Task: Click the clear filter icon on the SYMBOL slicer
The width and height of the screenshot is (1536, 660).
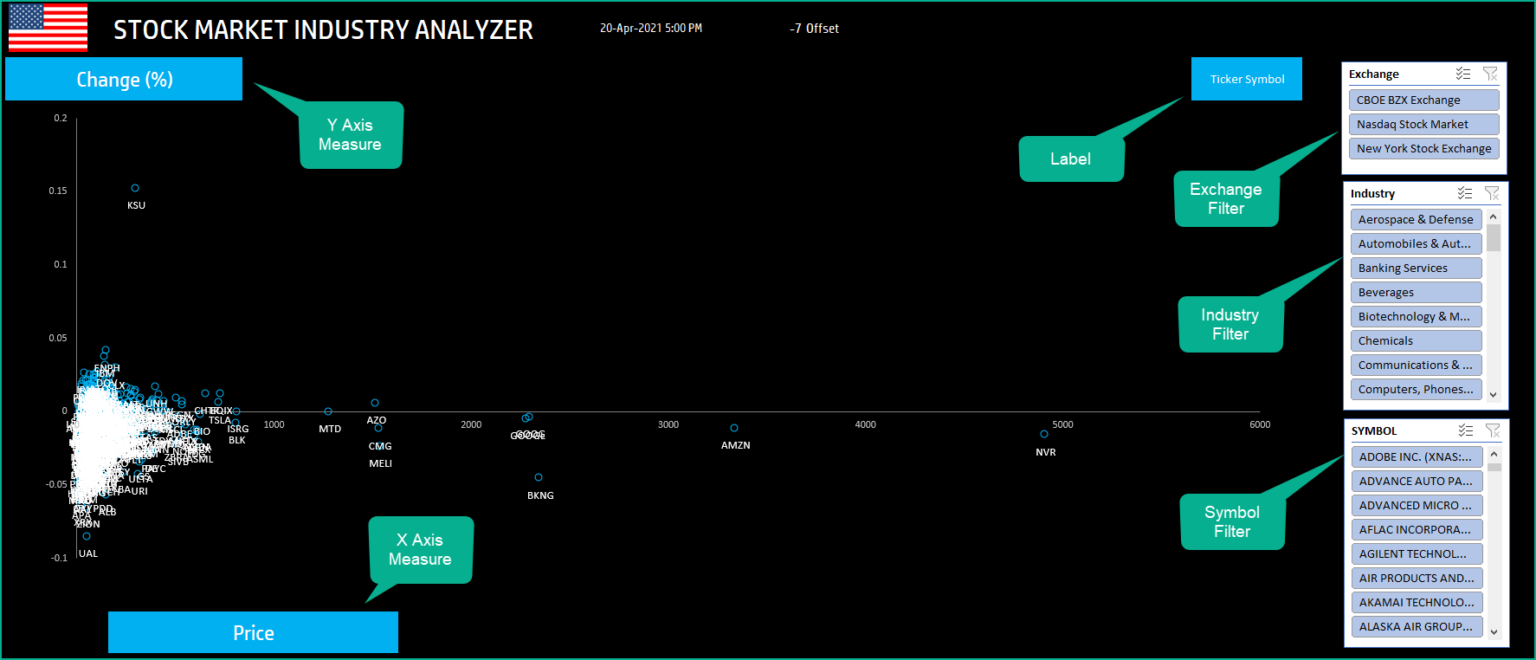Action: (x=1491, y=430)
